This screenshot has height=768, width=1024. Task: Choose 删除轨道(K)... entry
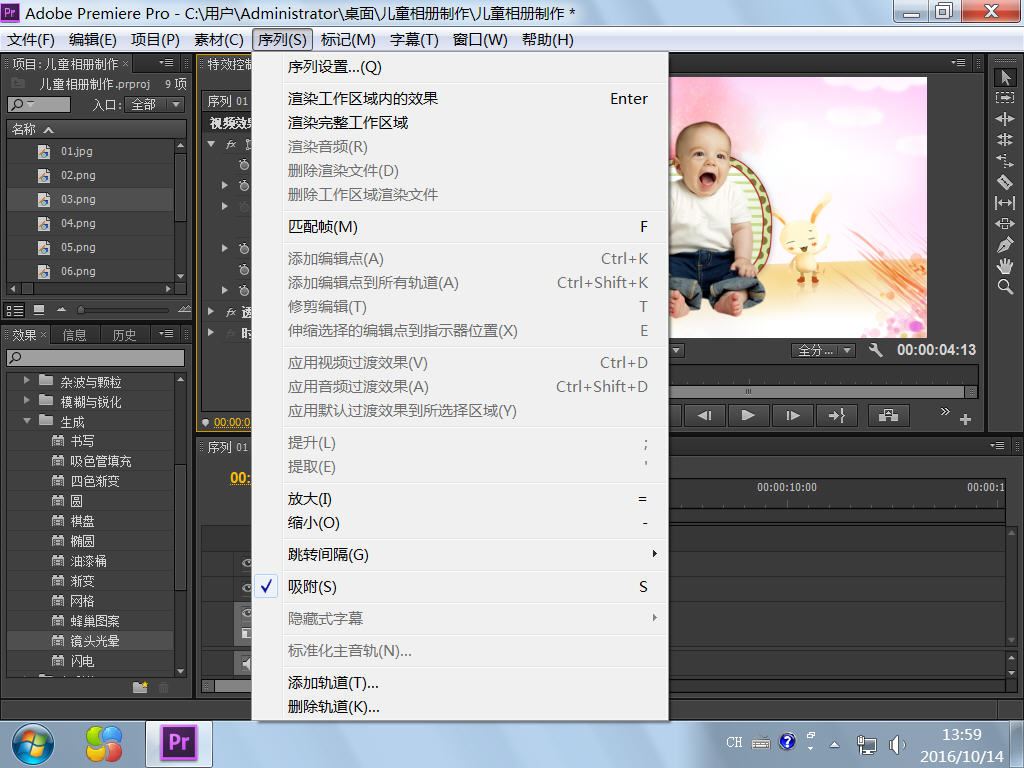click(x=460, y=707)
